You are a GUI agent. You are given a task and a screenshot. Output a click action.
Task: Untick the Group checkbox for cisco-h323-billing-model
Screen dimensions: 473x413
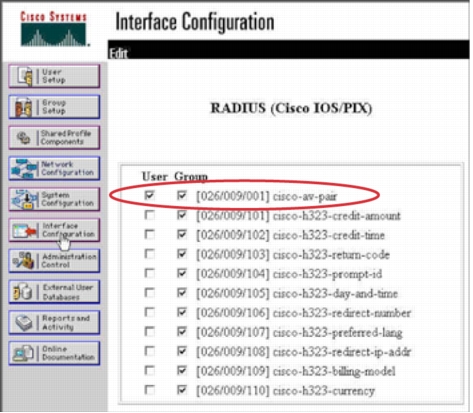pos(182,370)
